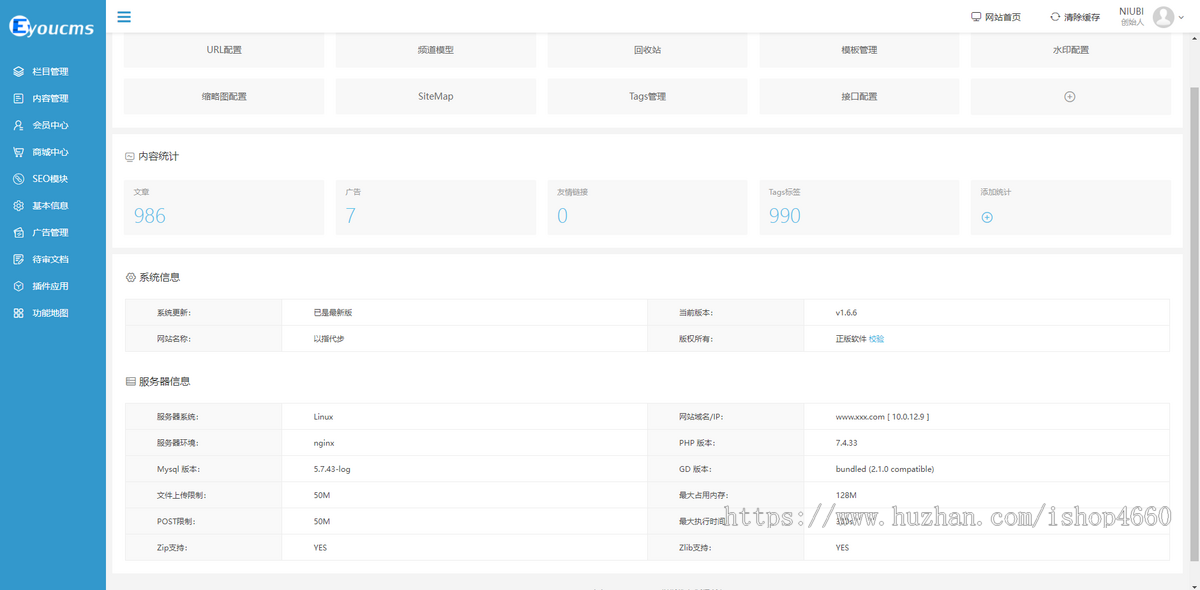Click the user avatar in the header

[1163, 16]
